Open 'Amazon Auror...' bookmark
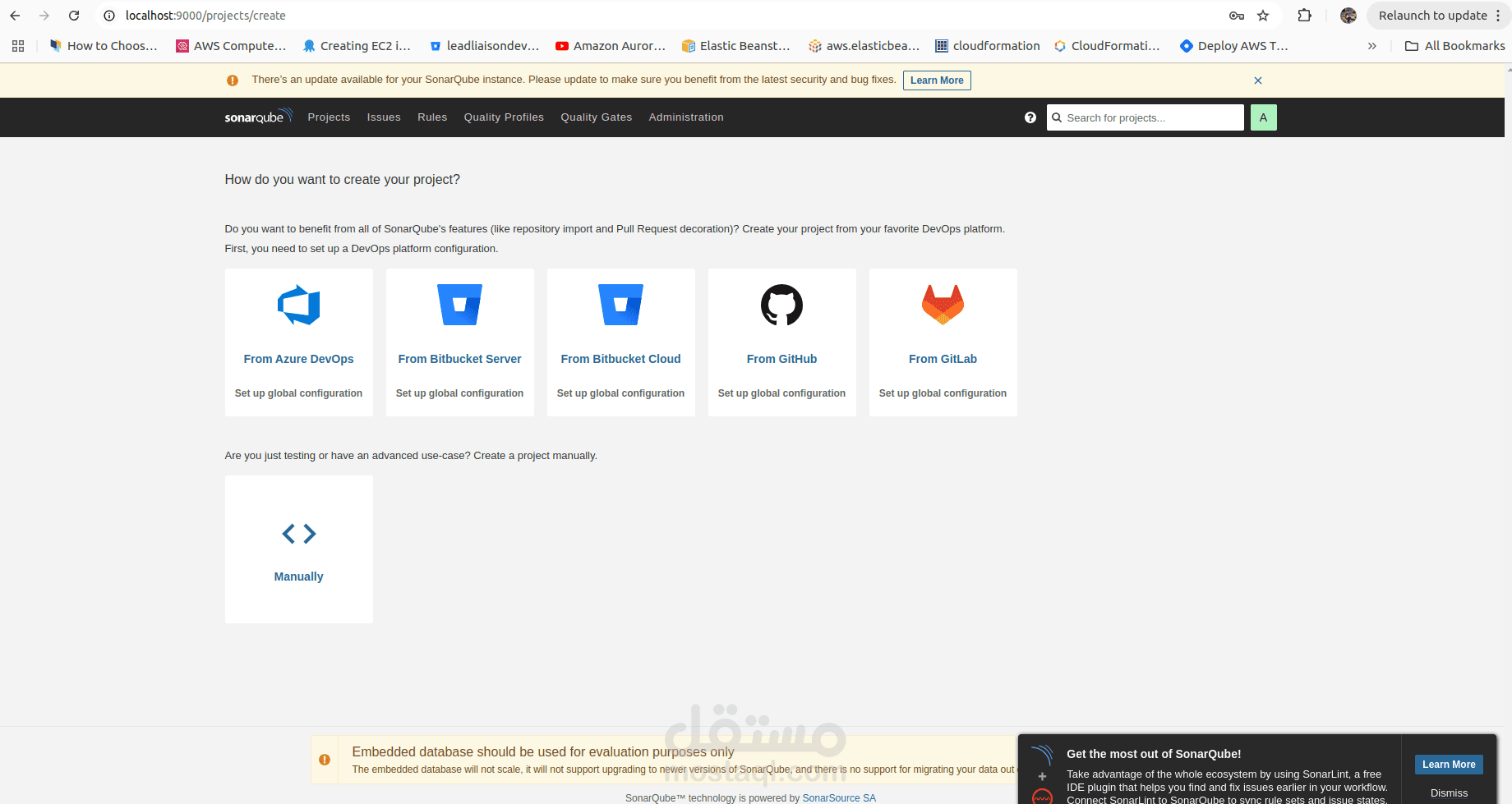The image size is (1512, 804). tap(611, 46)
